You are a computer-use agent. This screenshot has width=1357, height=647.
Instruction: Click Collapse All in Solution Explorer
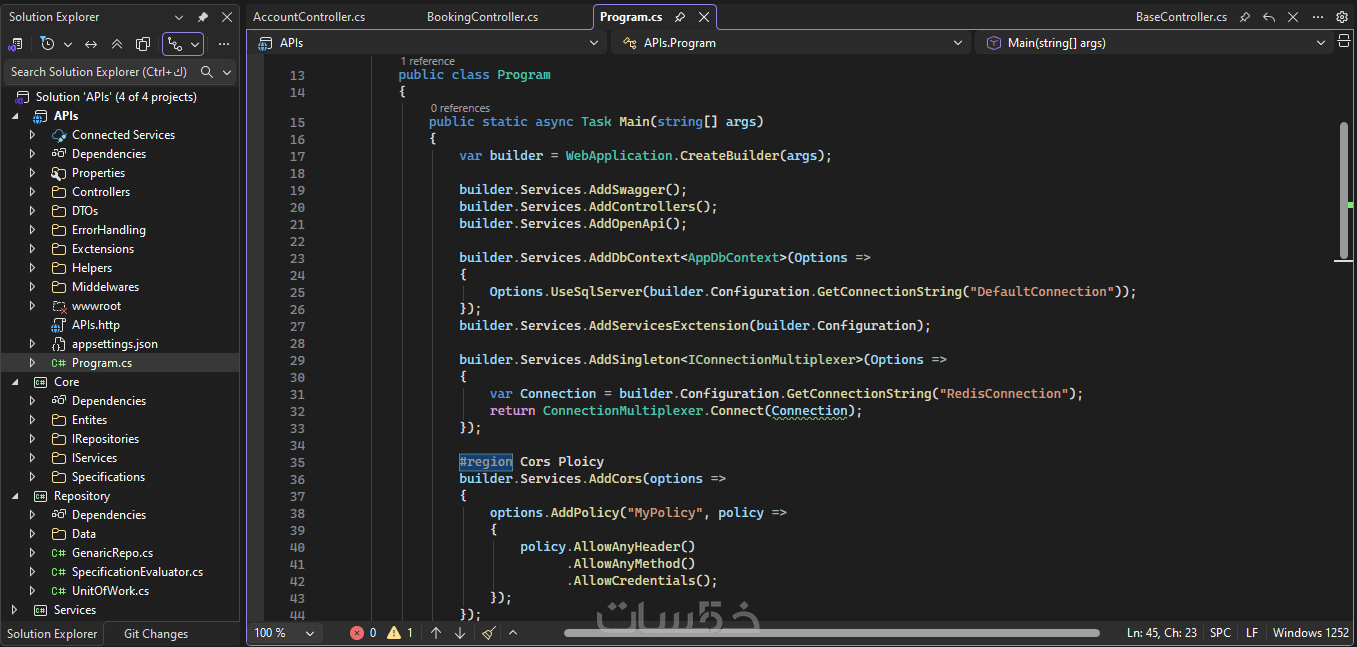coord(117,44)
